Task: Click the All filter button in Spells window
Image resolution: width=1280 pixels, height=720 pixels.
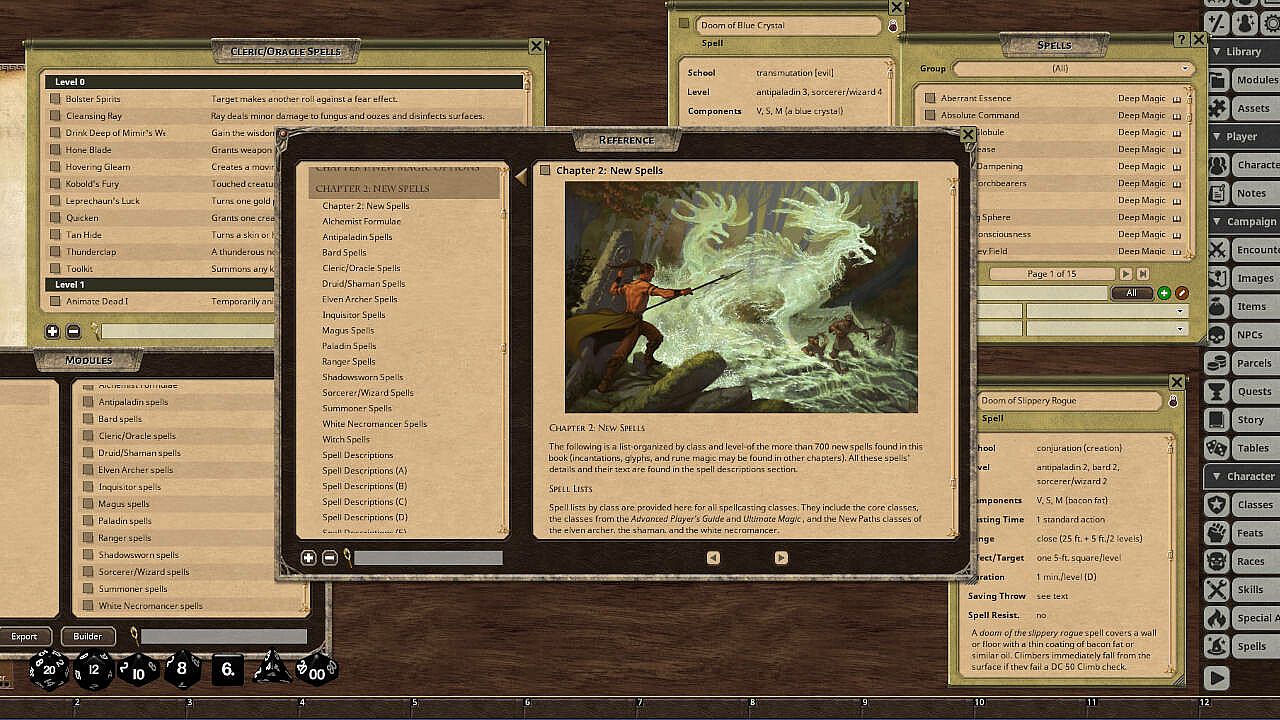Action: click(x=1131, y=293)
